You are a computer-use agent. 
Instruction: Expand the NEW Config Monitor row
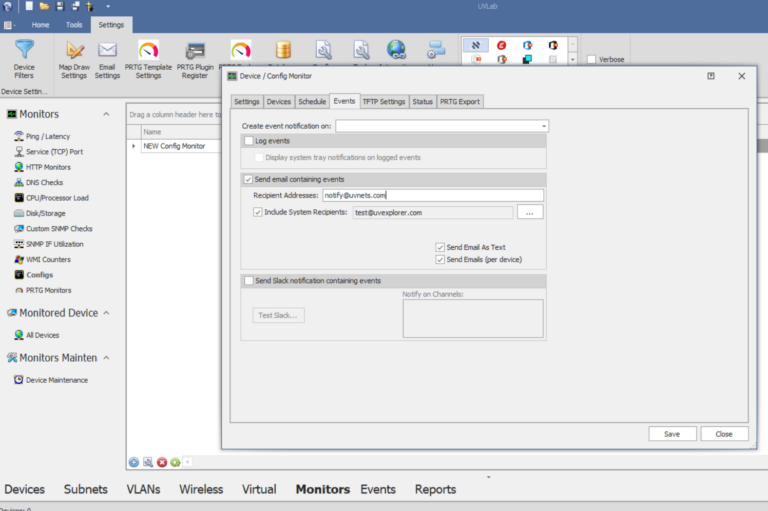tap(134, 146)
